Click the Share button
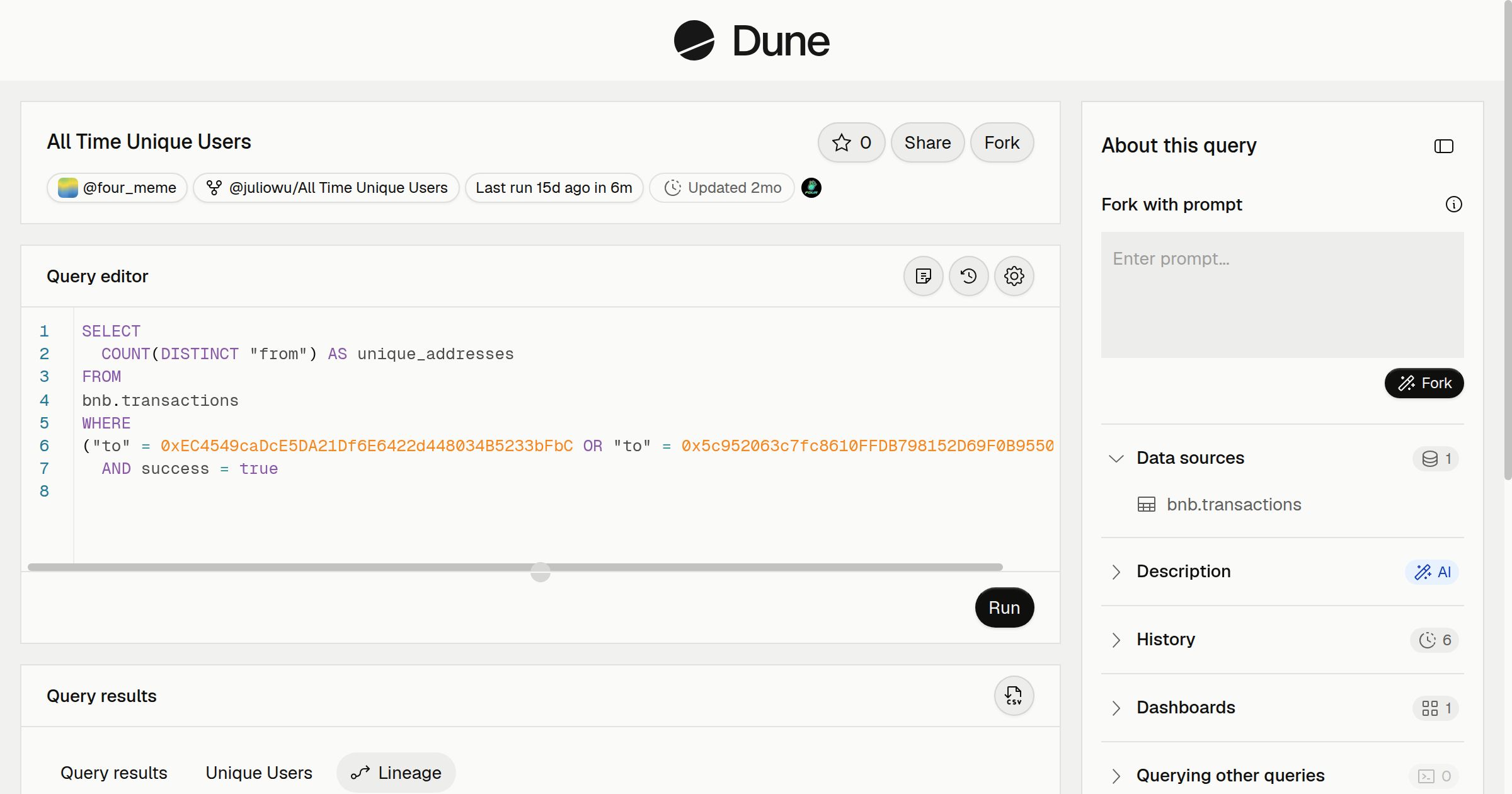The image size is (1512, 794). click(x=927, y=142)
